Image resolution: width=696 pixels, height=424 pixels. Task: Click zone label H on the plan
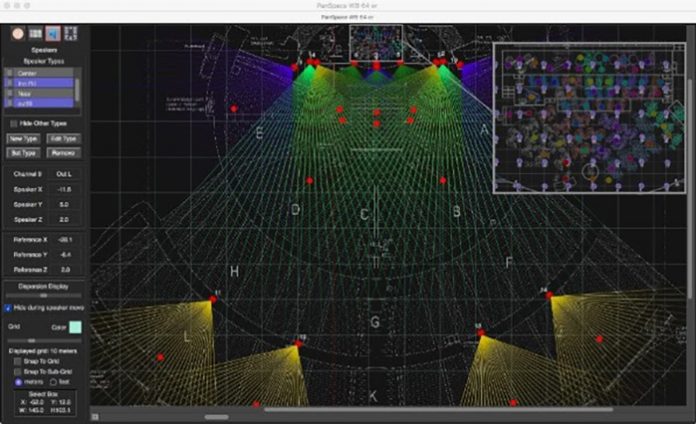[234, 271]
